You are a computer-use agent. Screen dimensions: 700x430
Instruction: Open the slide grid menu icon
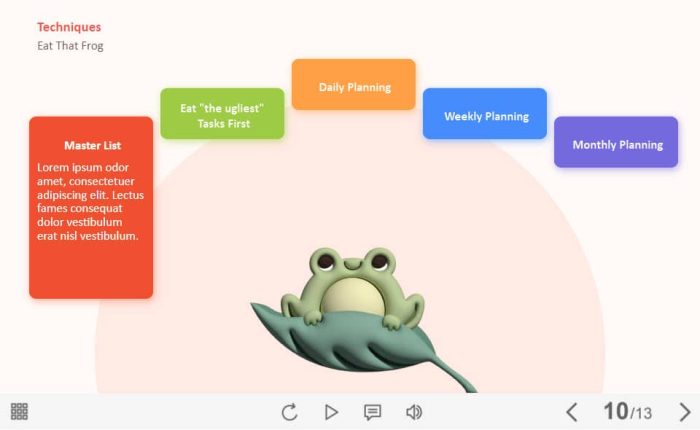tap(19, 412)
